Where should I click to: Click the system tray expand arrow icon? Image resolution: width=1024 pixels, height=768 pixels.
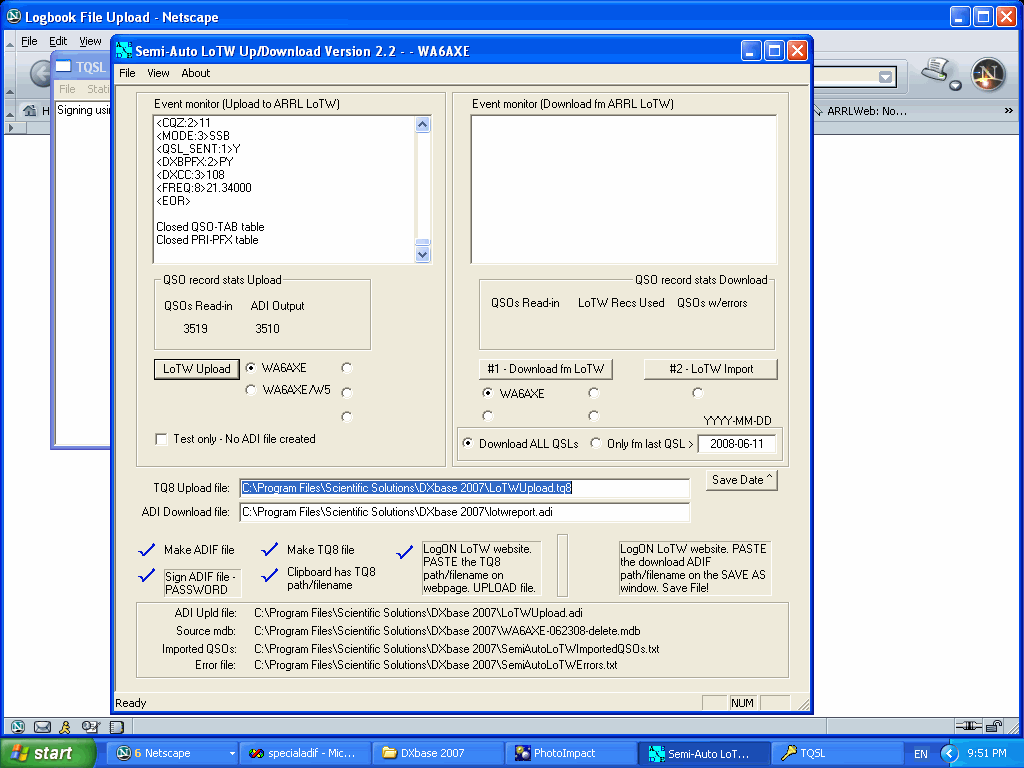(x=950, y=754)
